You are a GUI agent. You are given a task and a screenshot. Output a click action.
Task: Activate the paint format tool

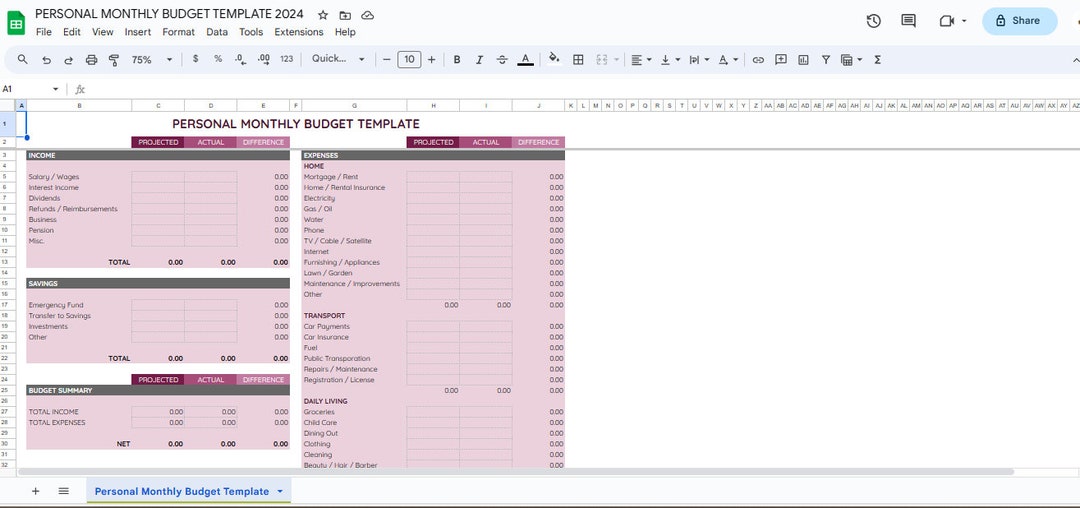tap(114, 60)
